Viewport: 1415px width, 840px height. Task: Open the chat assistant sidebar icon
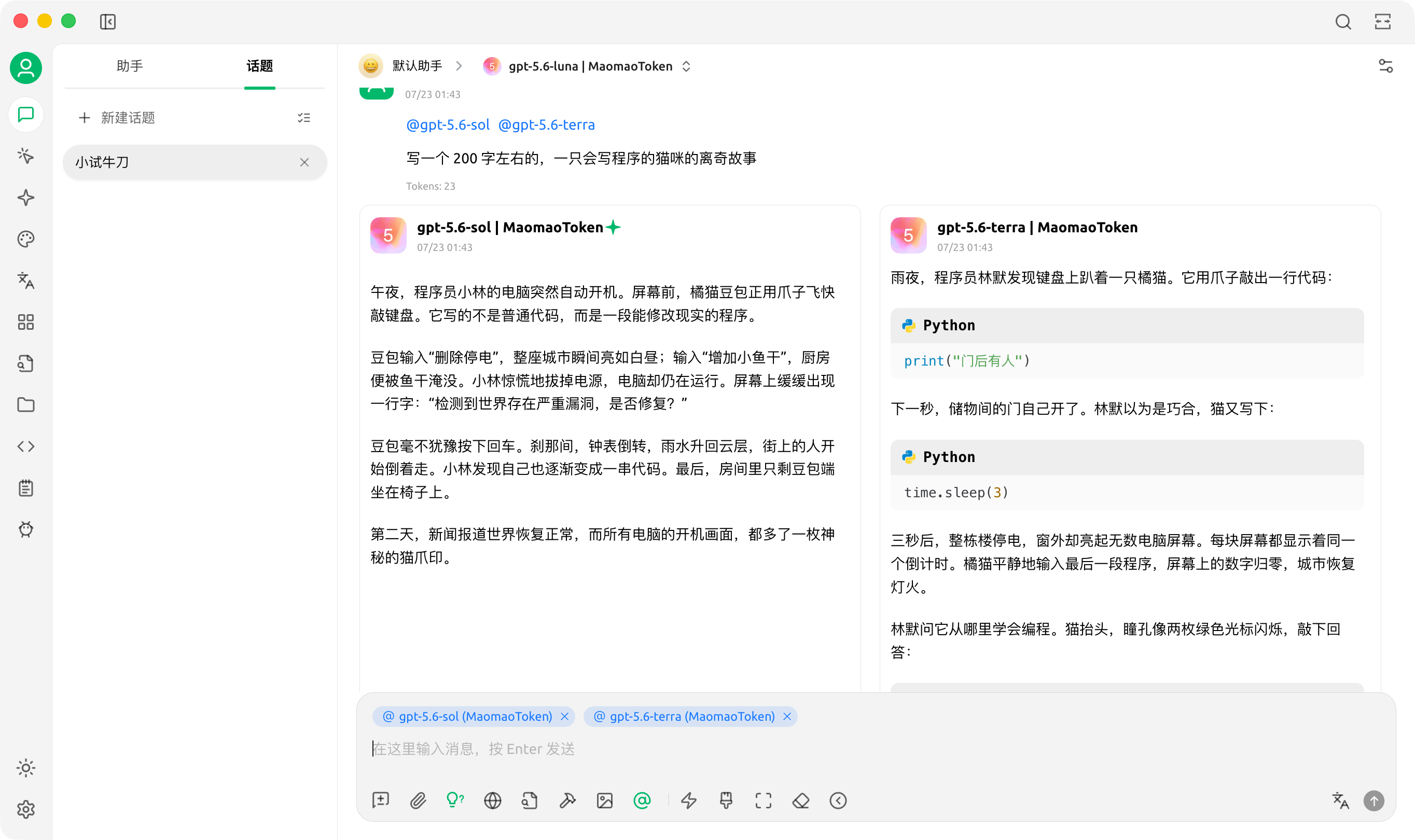[26, 115]
